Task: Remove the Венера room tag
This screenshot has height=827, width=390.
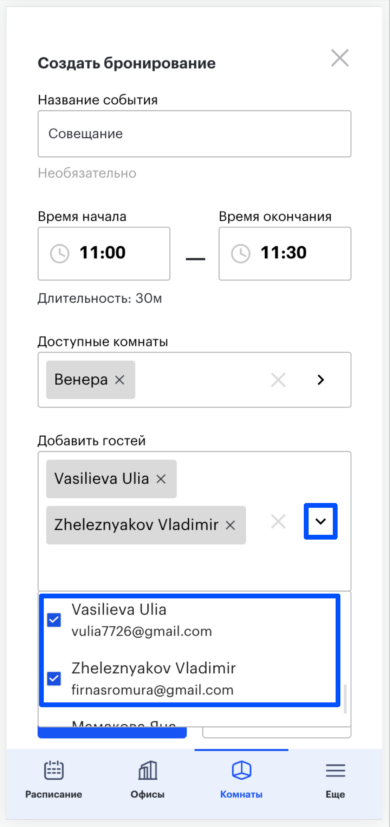Action: click(120, 380)
